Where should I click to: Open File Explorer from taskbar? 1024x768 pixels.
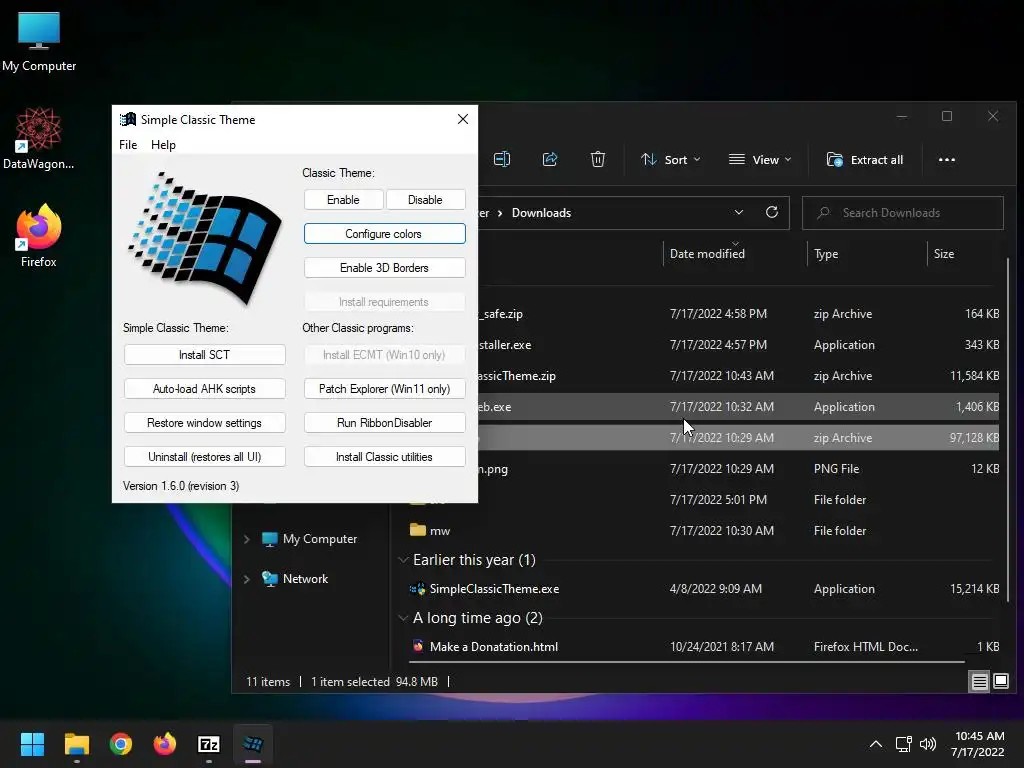tap(76, 743)
